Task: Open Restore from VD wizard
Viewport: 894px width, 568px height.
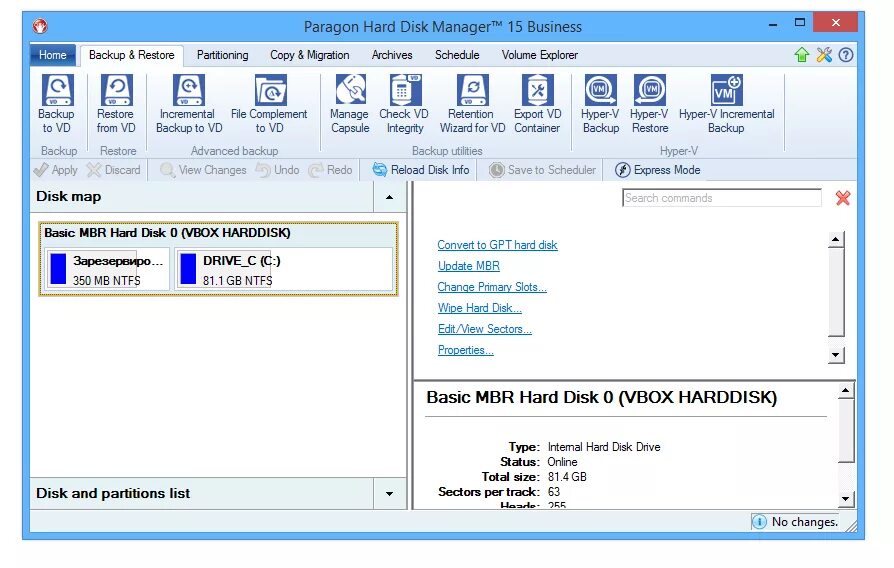Action: (x=116, y=104)
